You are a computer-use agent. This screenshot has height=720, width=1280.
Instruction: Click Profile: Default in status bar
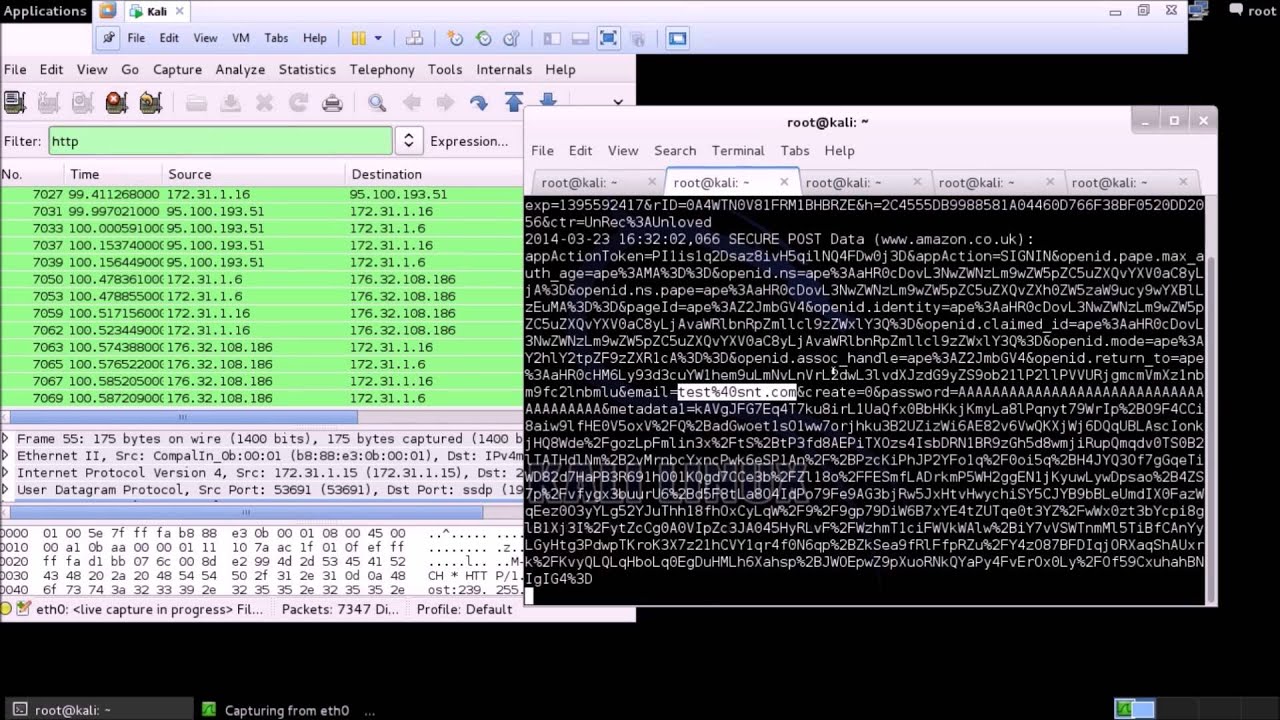tap(464, 609)
